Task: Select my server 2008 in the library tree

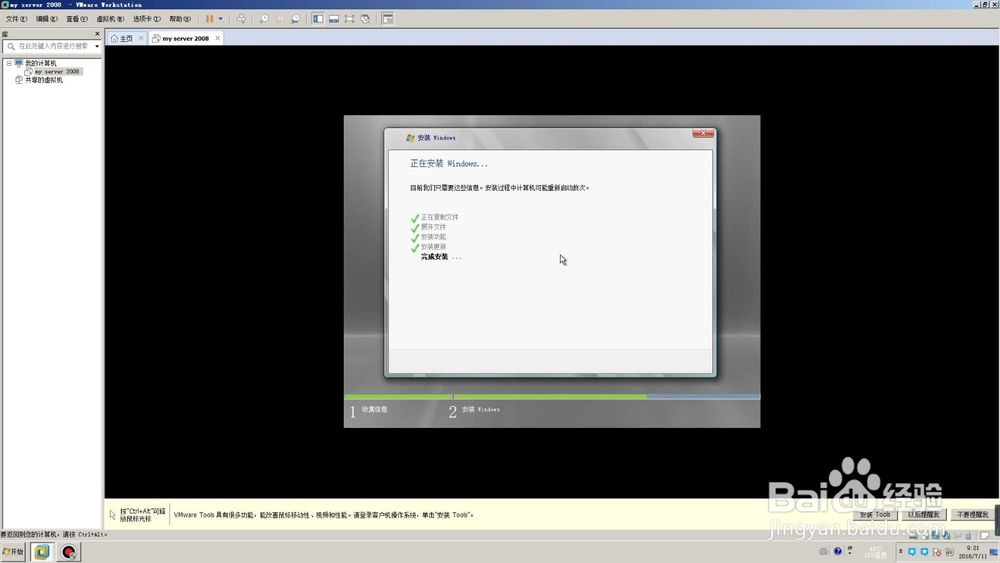Action: [x=57, y=71]
